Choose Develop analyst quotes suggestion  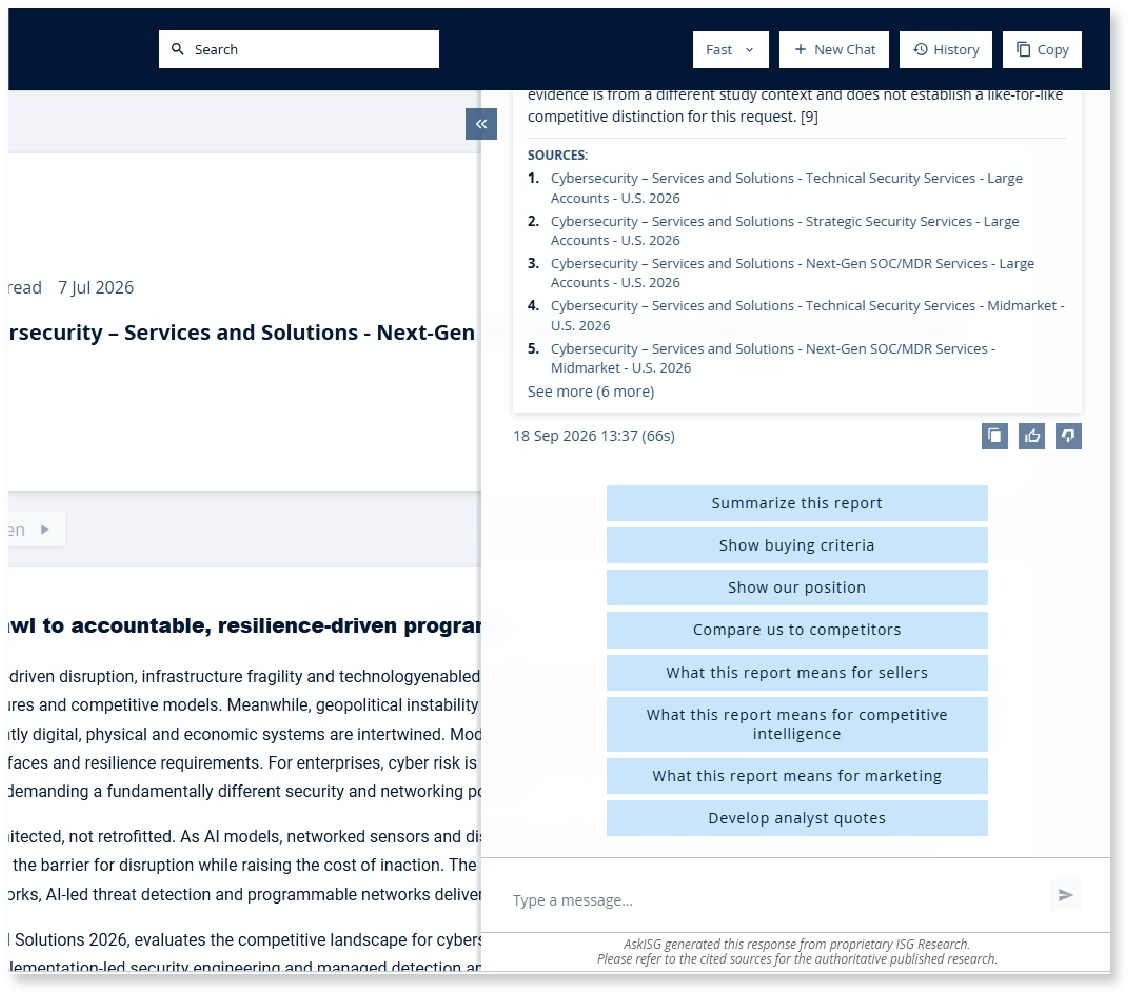click(x=797, y=818)
